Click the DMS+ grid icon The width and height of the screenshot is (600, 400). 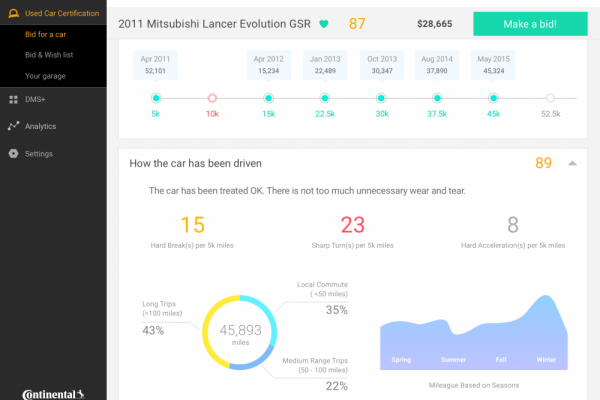coord(13,100)
